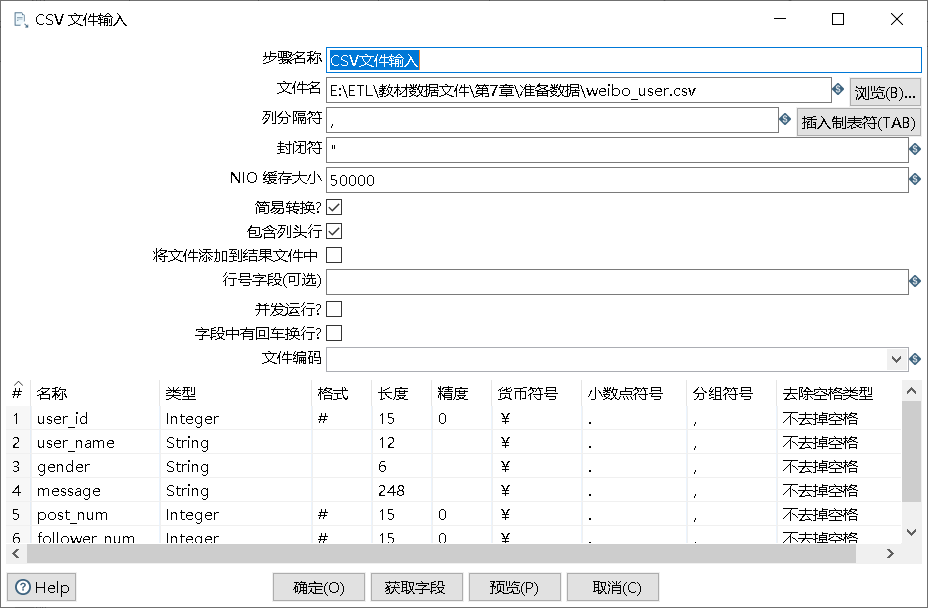Click the table scroll up arrow
Viewport: 928px width, 608px height.
pyautogui.click(x=911, y=391)
